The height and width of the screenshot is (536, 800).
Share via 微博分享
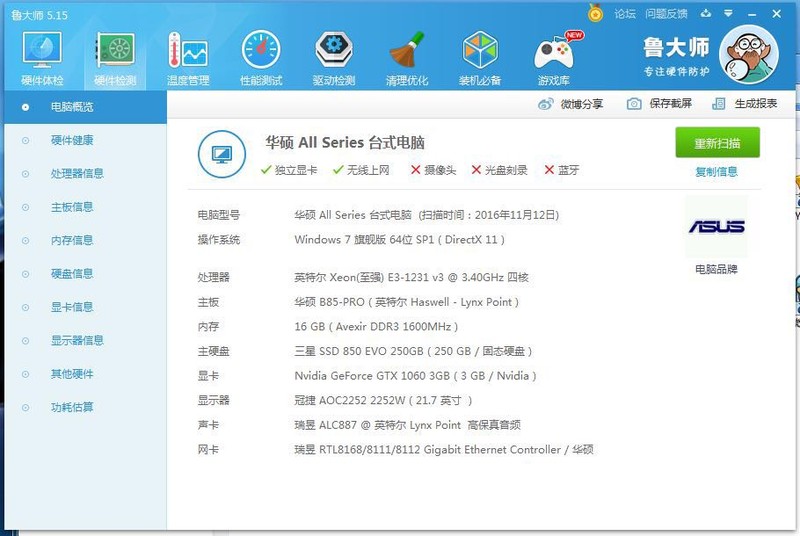pos(570,104)
